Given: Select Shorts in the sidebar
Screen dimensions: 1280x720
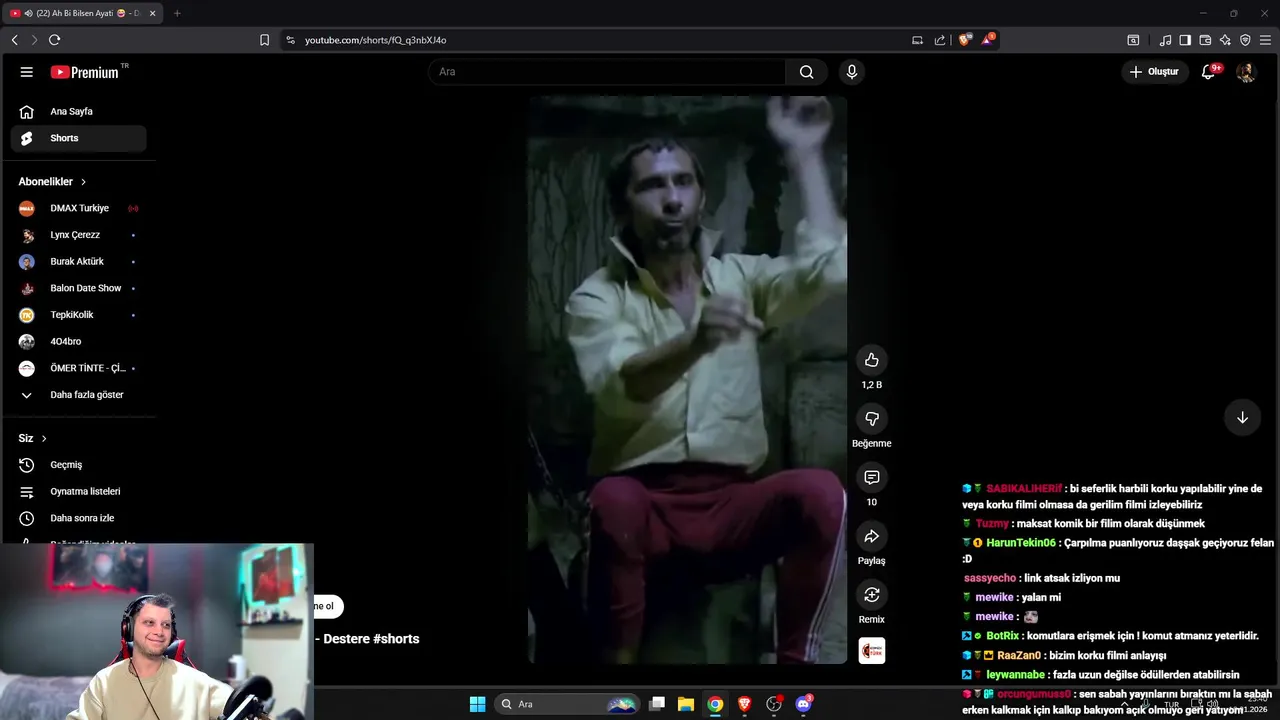Looking at the screenshot, I should coord(78,138).
